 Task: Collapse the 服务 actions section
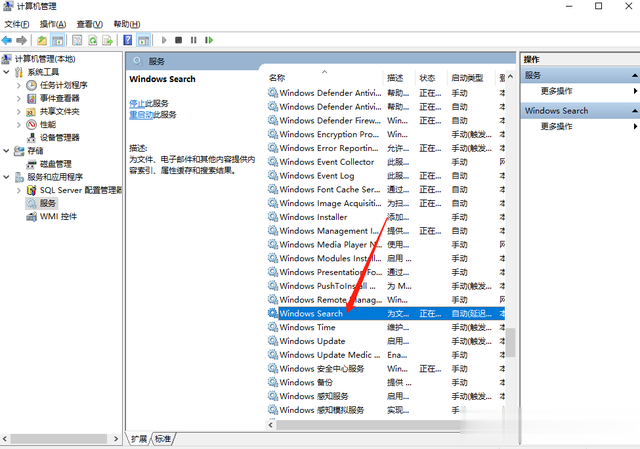(635, 75)
